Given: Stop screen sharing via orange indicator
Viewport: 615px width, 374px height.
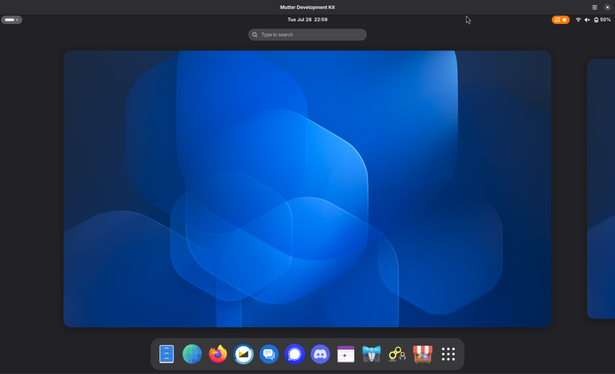Looking at the screenshot, I should (x=561, y=20).
